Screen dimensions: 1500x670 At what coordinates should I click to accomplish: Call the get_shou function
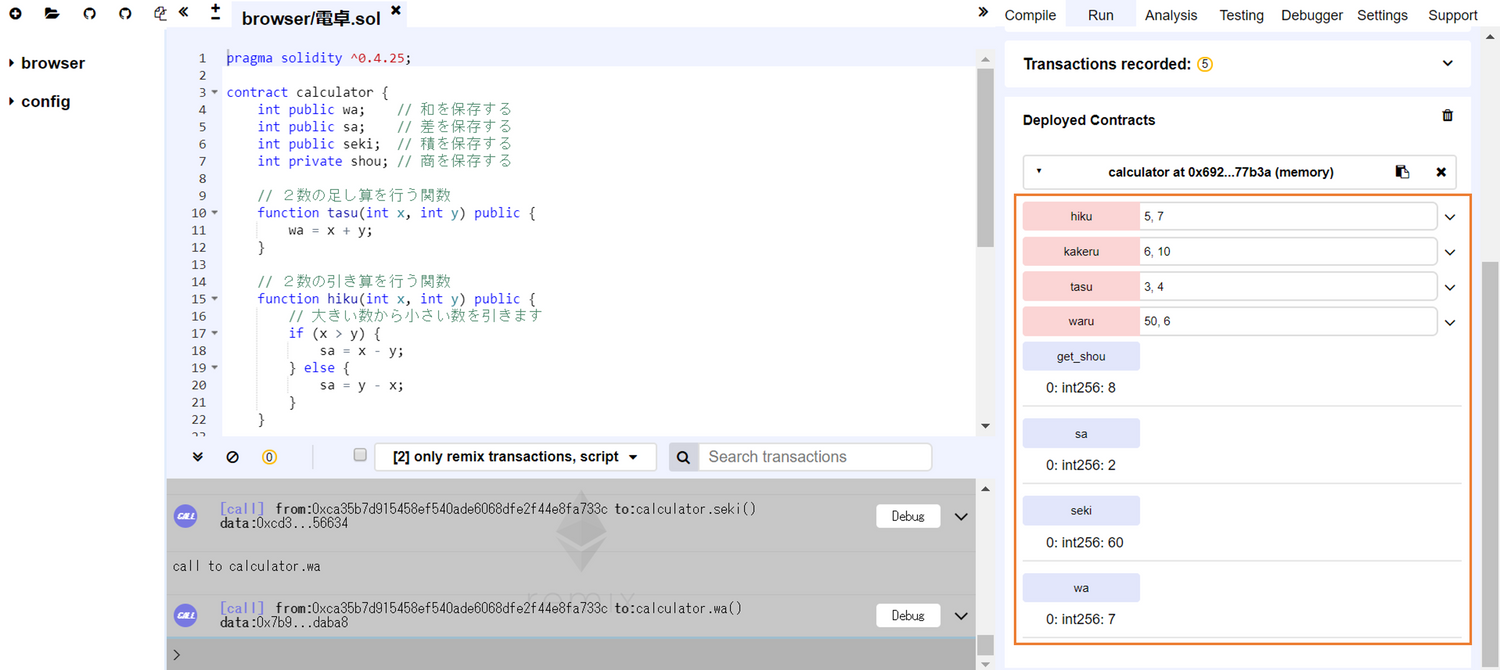(1081, 356)
